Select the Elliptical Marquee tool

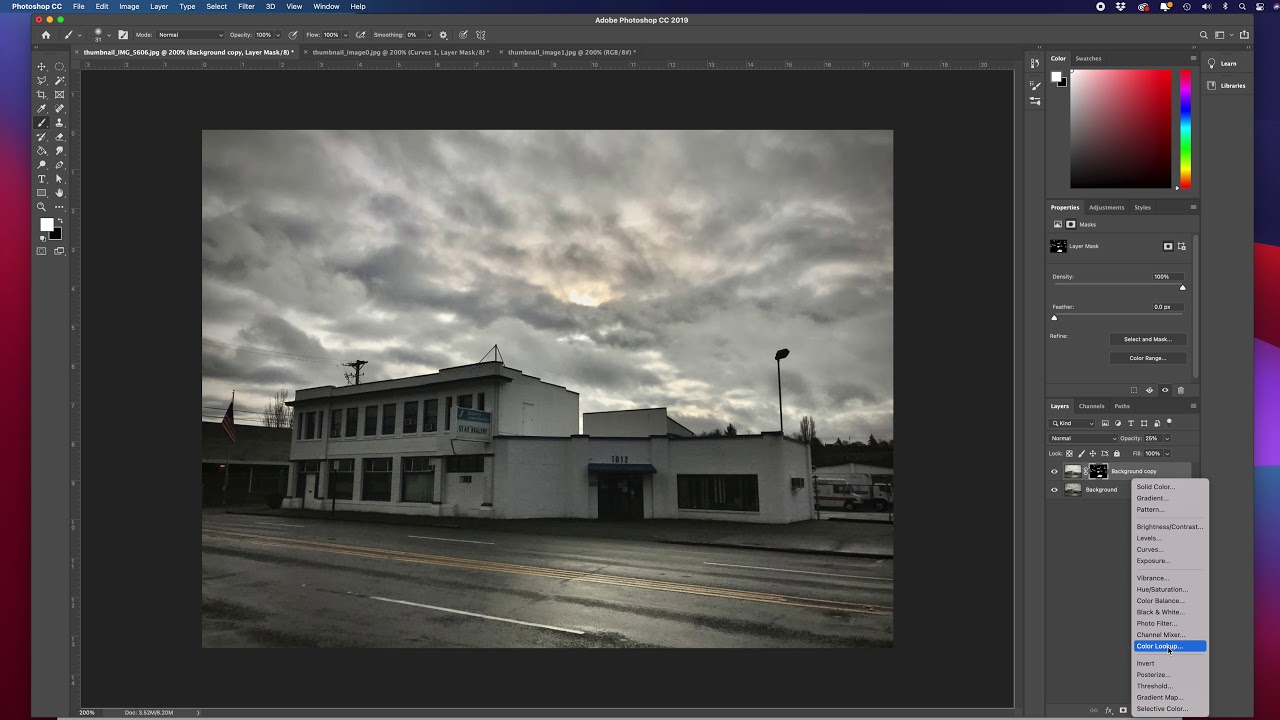coord(59,66)
